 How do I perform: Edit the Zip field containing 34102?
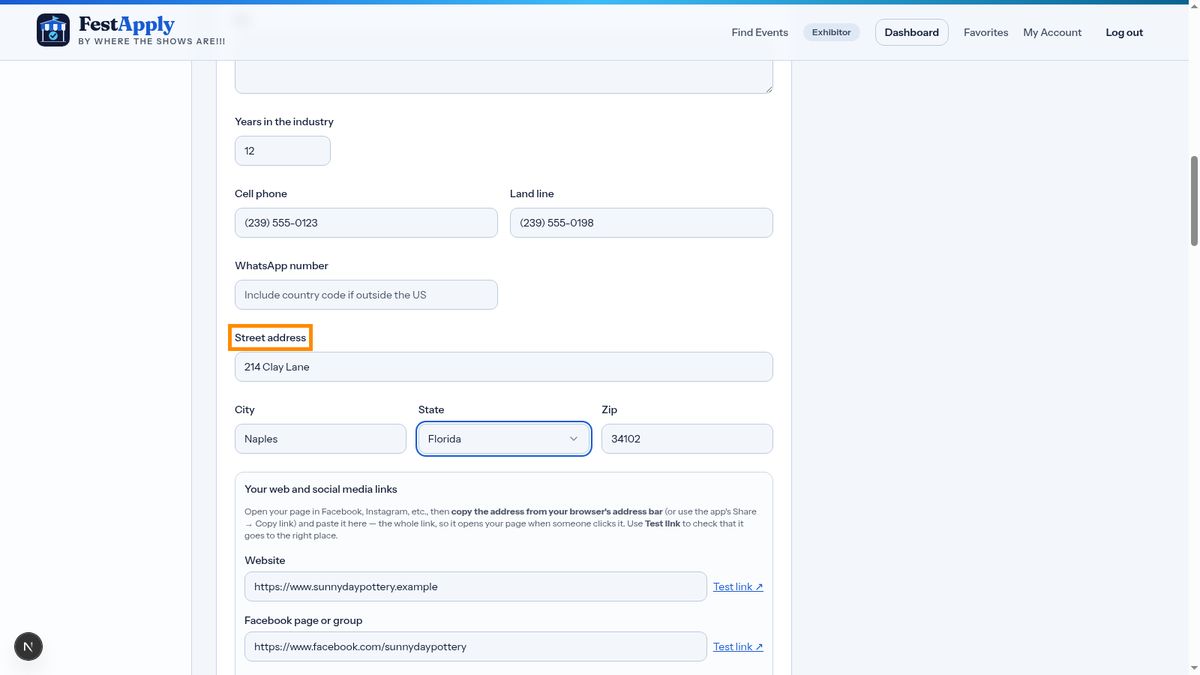tap(687, 439)
